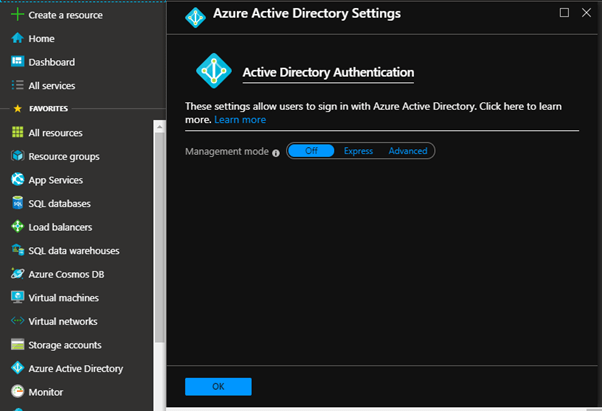Click the App Services globe icon

tap(17, 179)
